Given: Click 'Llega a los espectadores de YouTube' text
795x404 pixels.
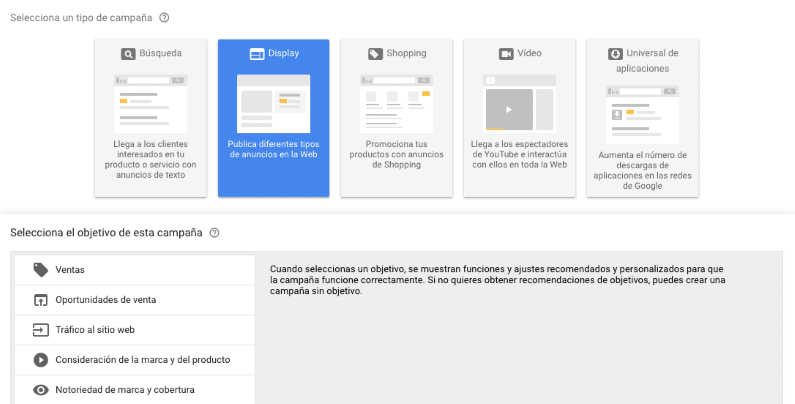Looking at the screenshot, I should click(x=519, y=154).
